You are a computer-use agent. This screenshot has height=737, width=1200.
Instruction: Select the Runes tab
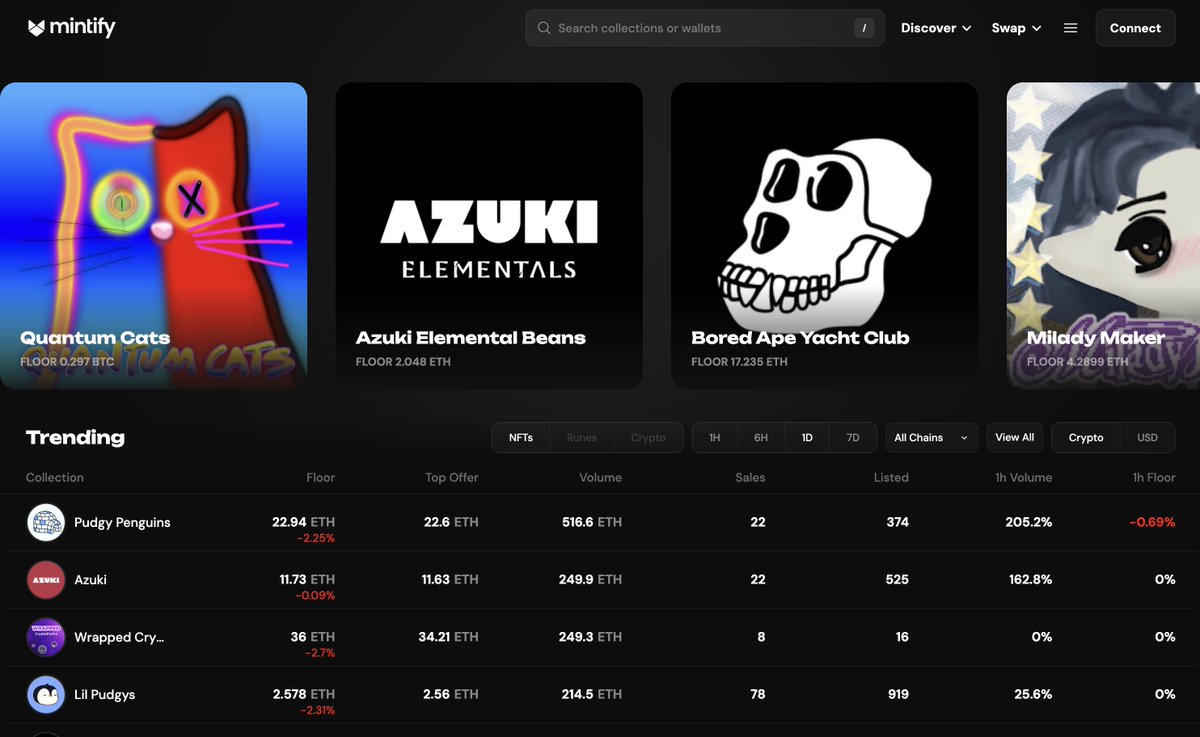coord(581,438)
